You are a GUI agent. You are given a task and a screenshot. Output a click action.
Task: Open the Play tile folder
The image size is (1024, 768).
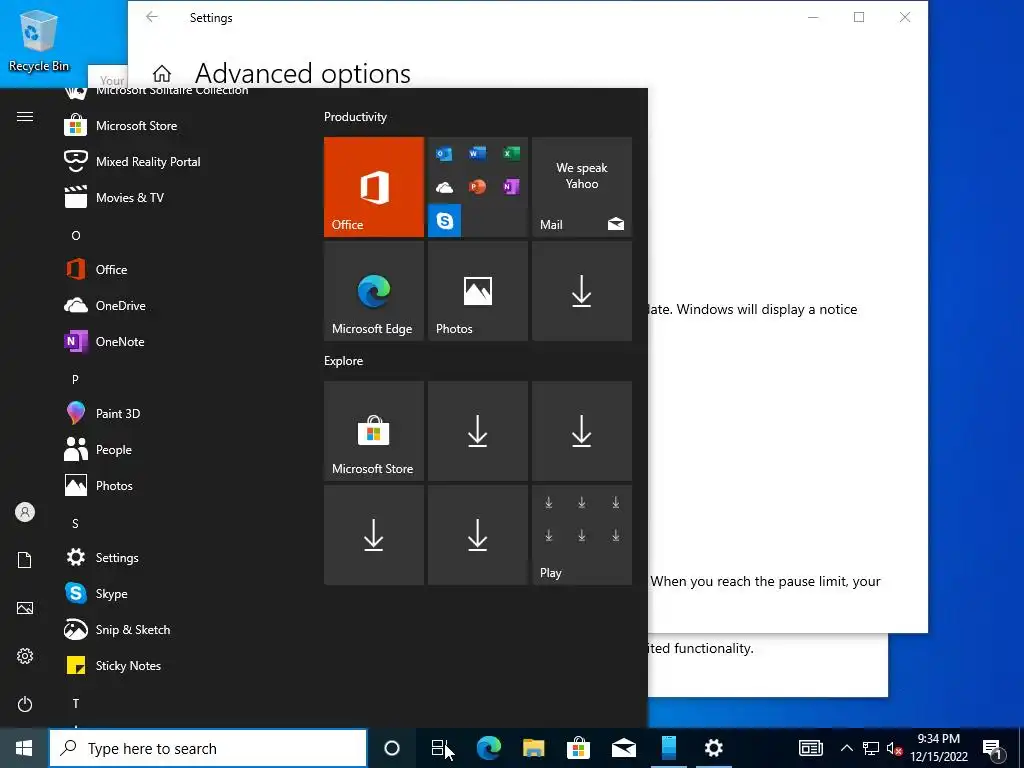pyautogui.click(x=582, y=535)
